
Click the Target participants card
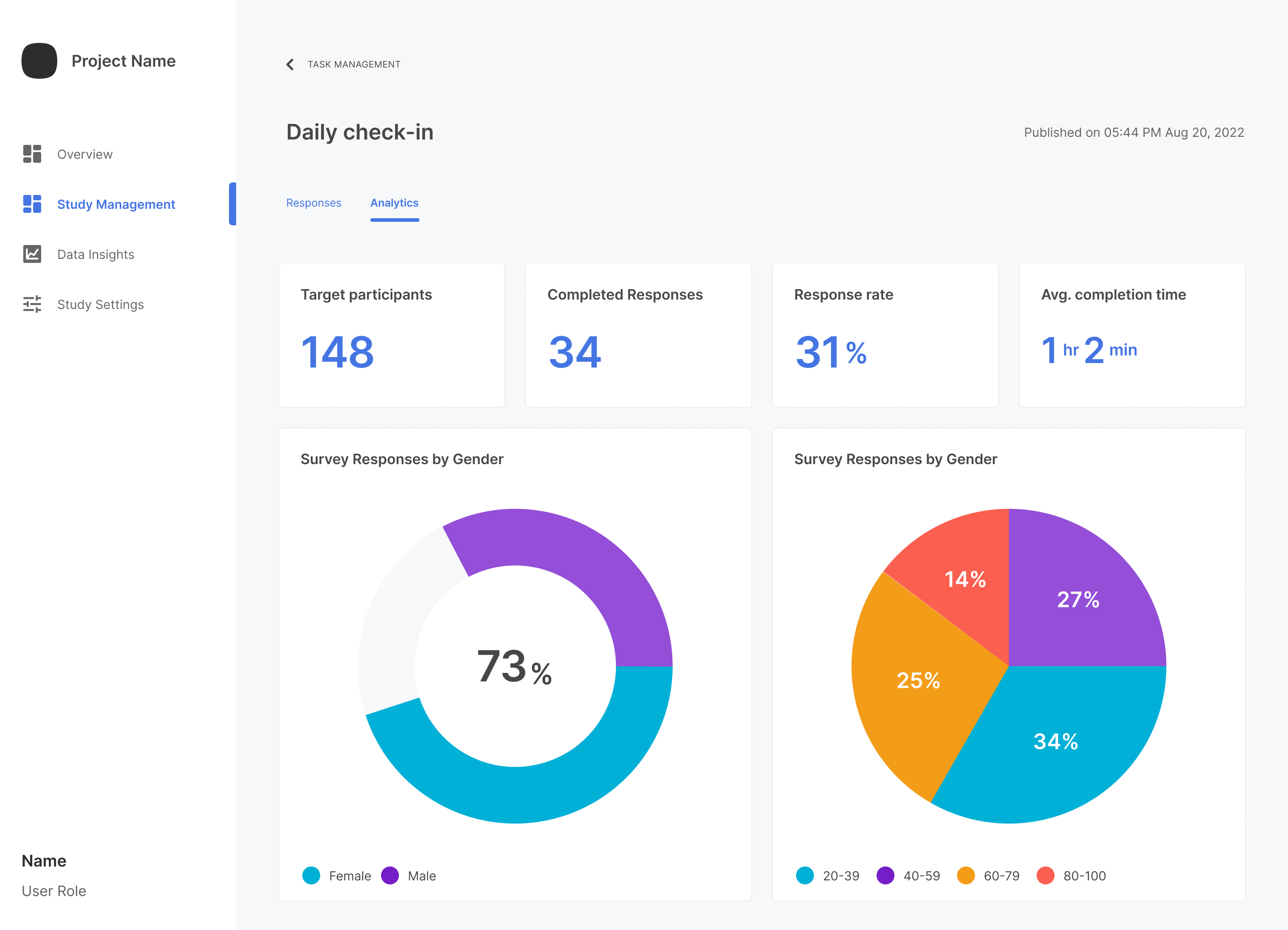point(391,335)
